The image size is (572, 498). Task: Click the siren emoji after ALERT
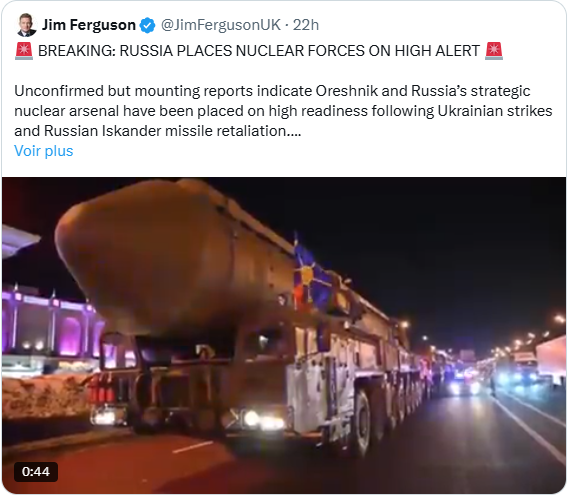point(494,51)
